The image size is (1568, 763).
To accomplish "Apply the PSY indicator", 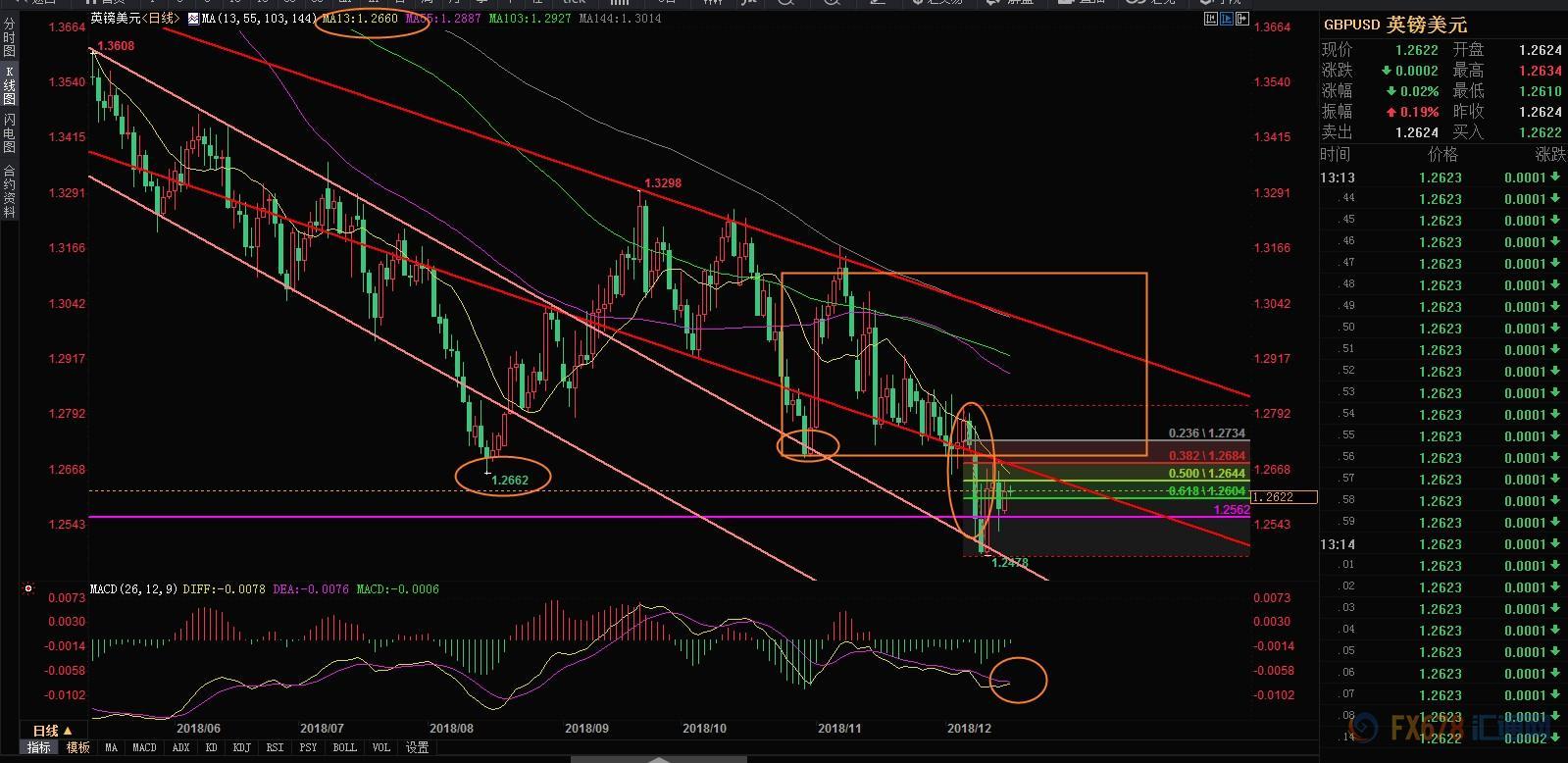I will point(308,747).
